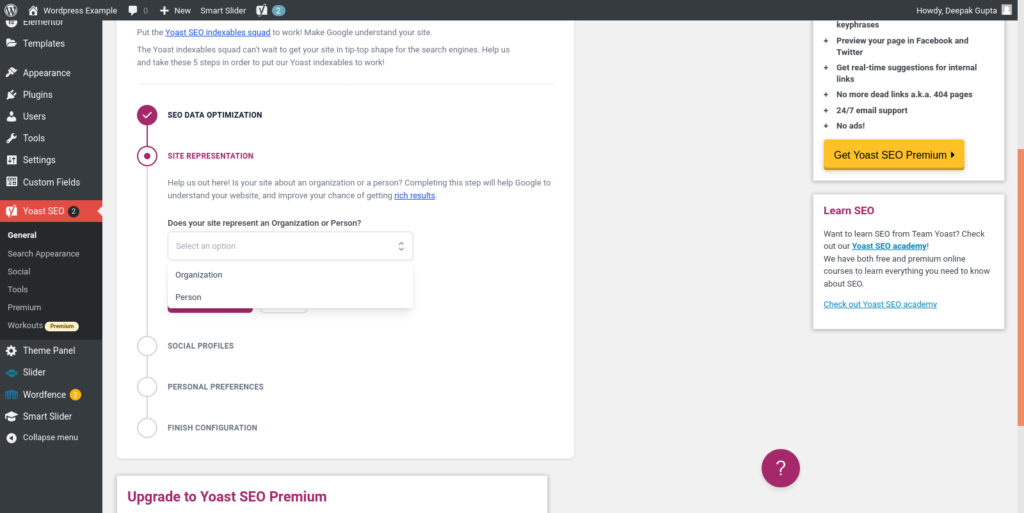The width and height of the screenshot is (1024, 513).
Task: Open the Appearance menu in sidebar
Action: pyautogui.click(x=46, y=73)
